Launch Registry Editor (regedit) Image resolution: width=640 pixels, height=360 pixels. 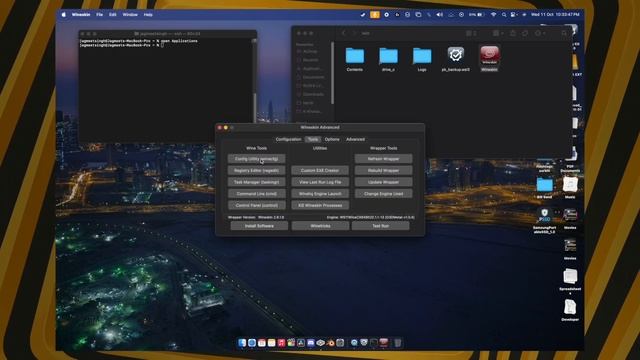[256, 170]
